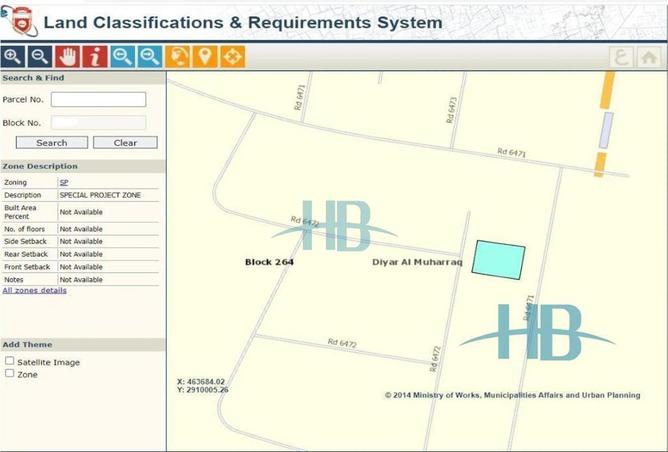Activate the red pan hand tool
This screenshot has width=668, height=452.
pos(68,57)
